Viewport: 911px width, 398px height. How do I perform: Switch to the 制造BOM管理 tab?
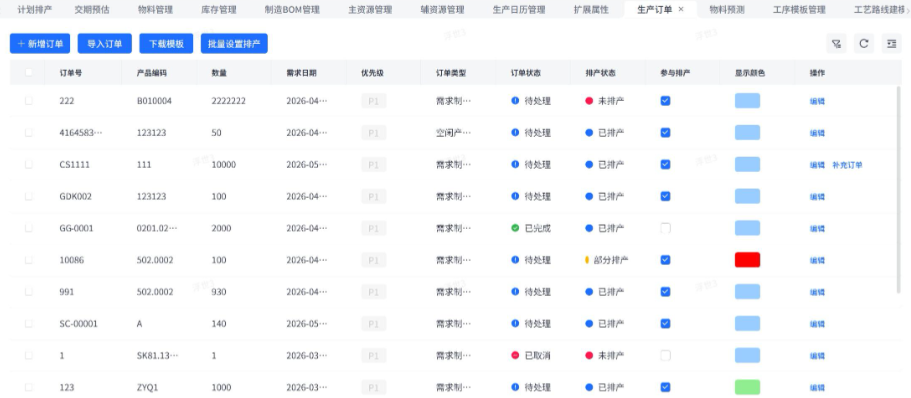click(292, 9)
